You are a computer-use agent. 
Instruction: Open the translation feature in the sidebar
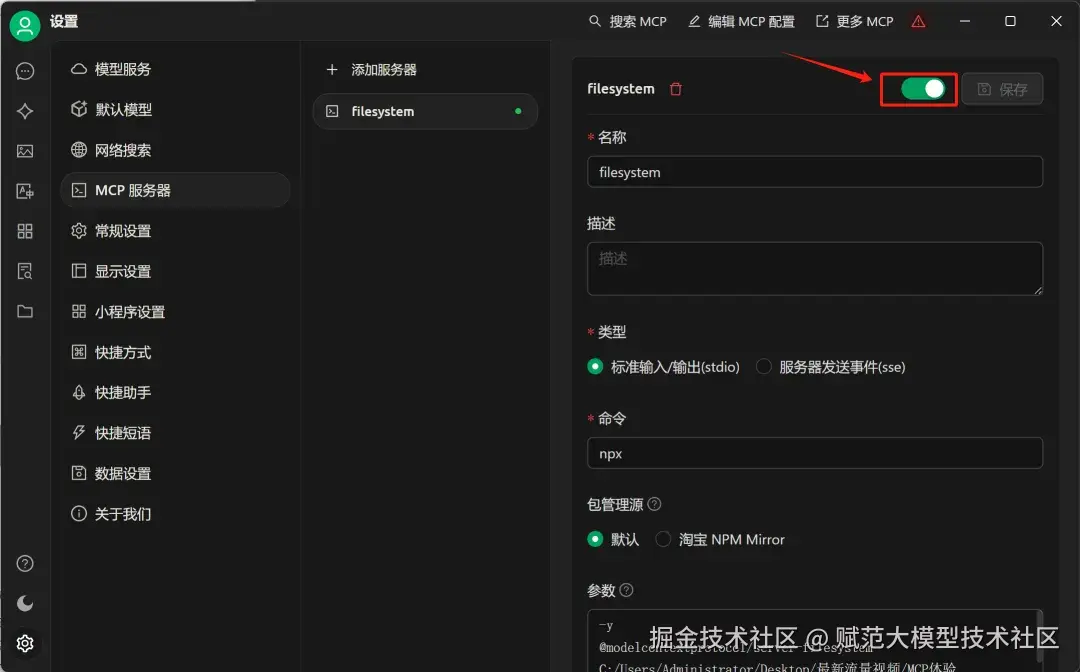tap(25, 191)
